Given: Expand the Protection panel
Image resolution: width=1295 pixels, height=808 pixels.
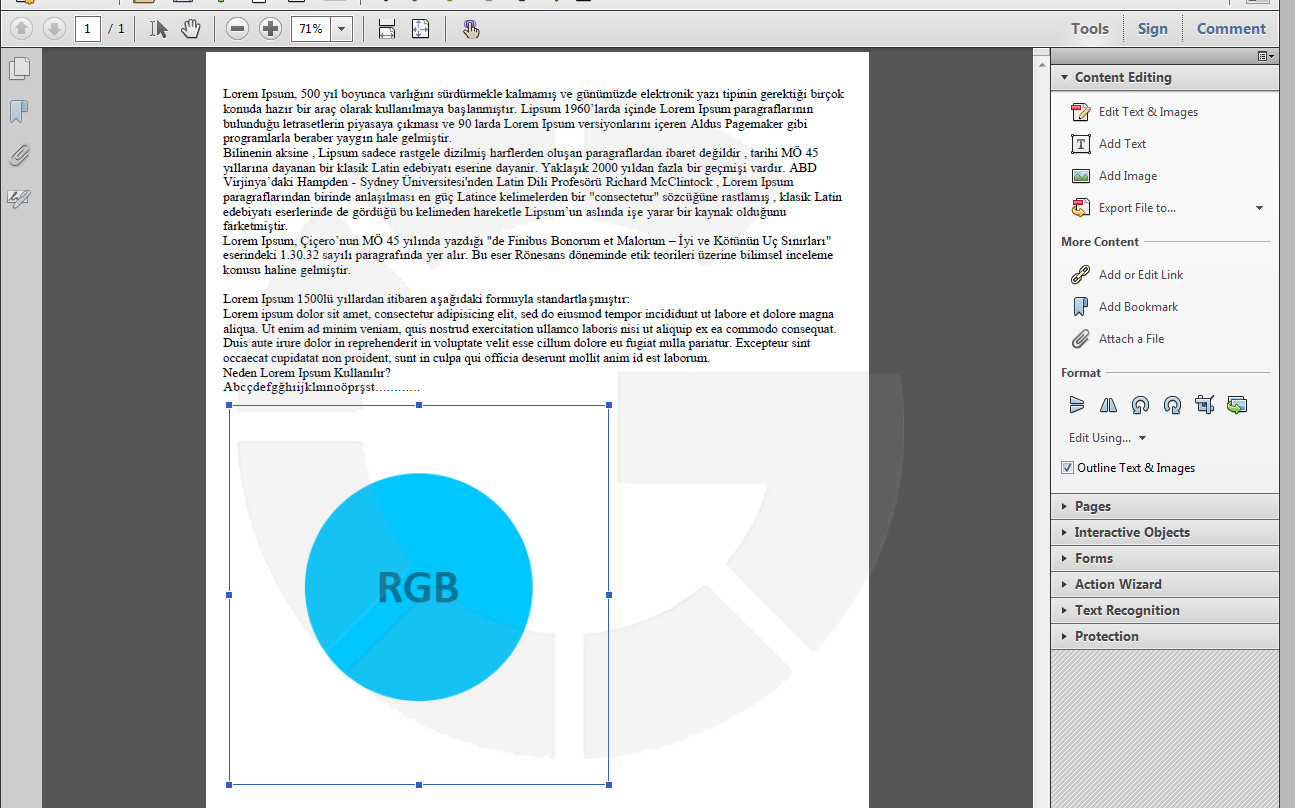Looking at the screenshot, I should coord(1165,636).
